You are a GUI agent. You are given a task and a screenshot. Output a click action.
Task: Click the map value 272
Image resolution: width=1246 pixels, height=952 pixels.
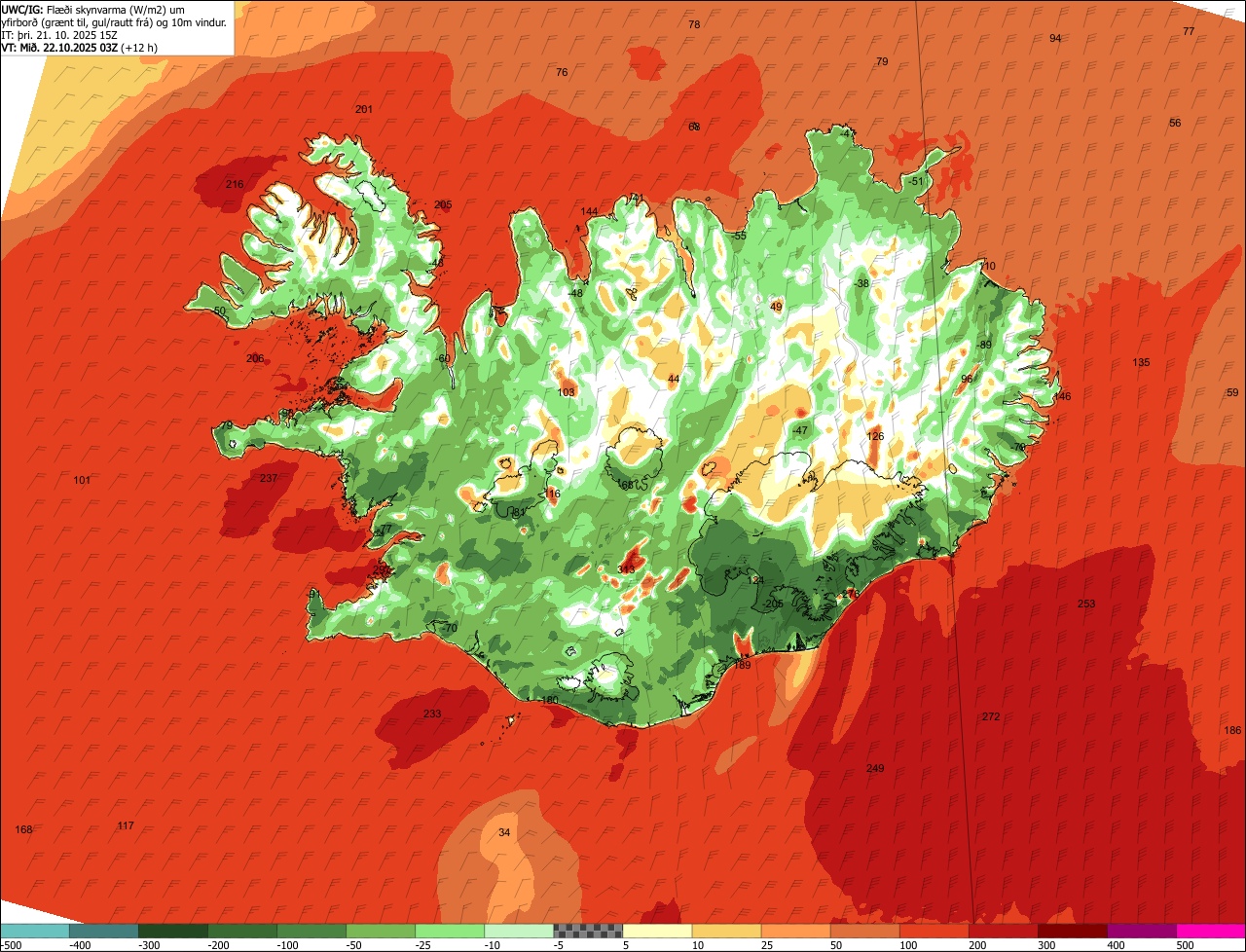(991, 716)
